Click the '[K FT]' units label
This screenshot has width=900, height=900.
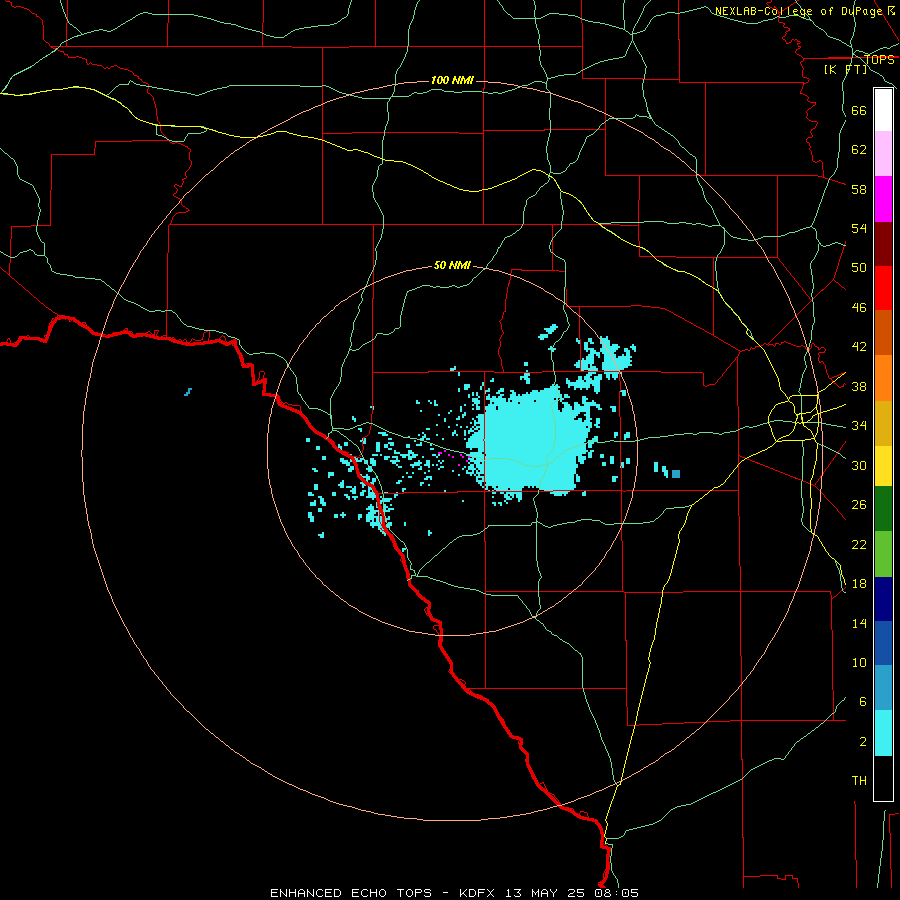pos(845,70)
